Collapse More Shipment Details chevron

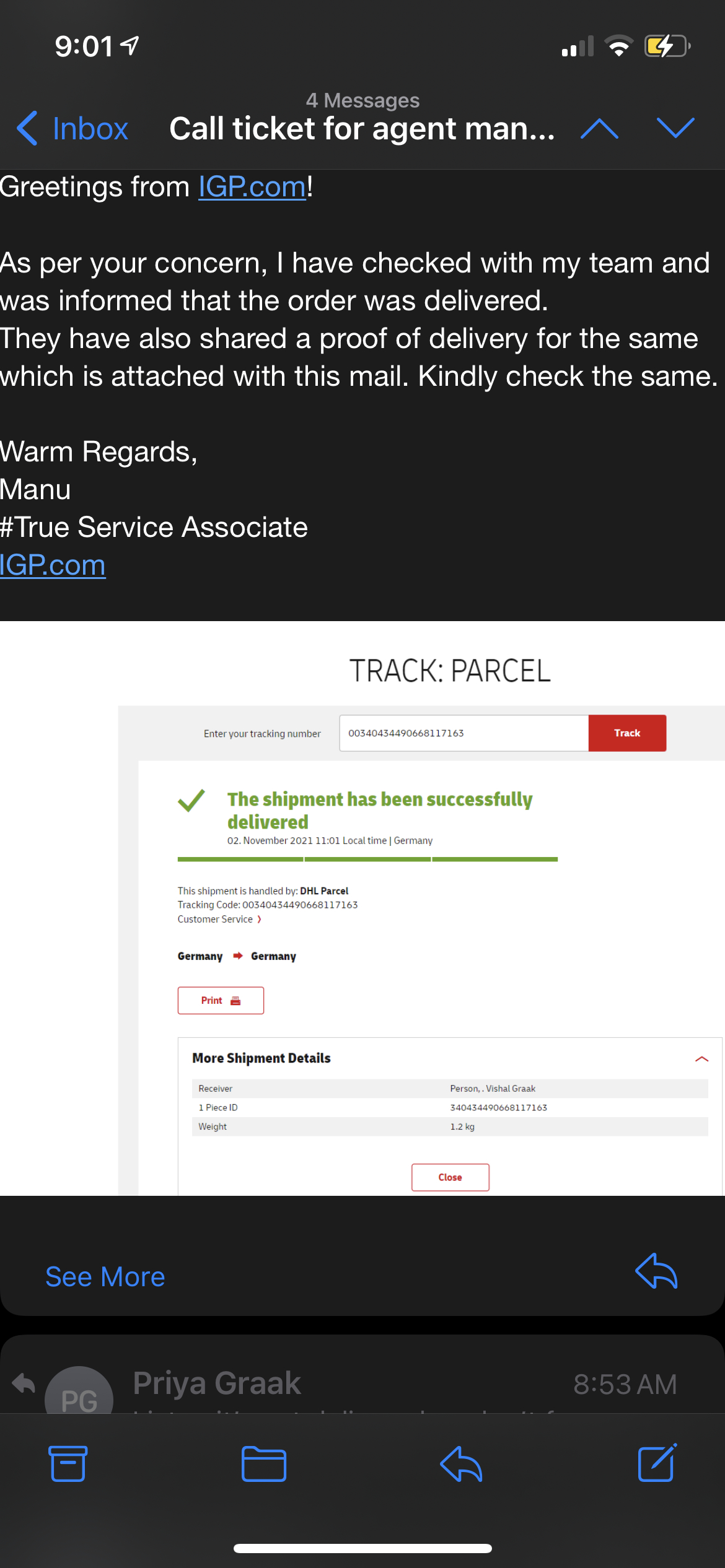(701, 1059)
